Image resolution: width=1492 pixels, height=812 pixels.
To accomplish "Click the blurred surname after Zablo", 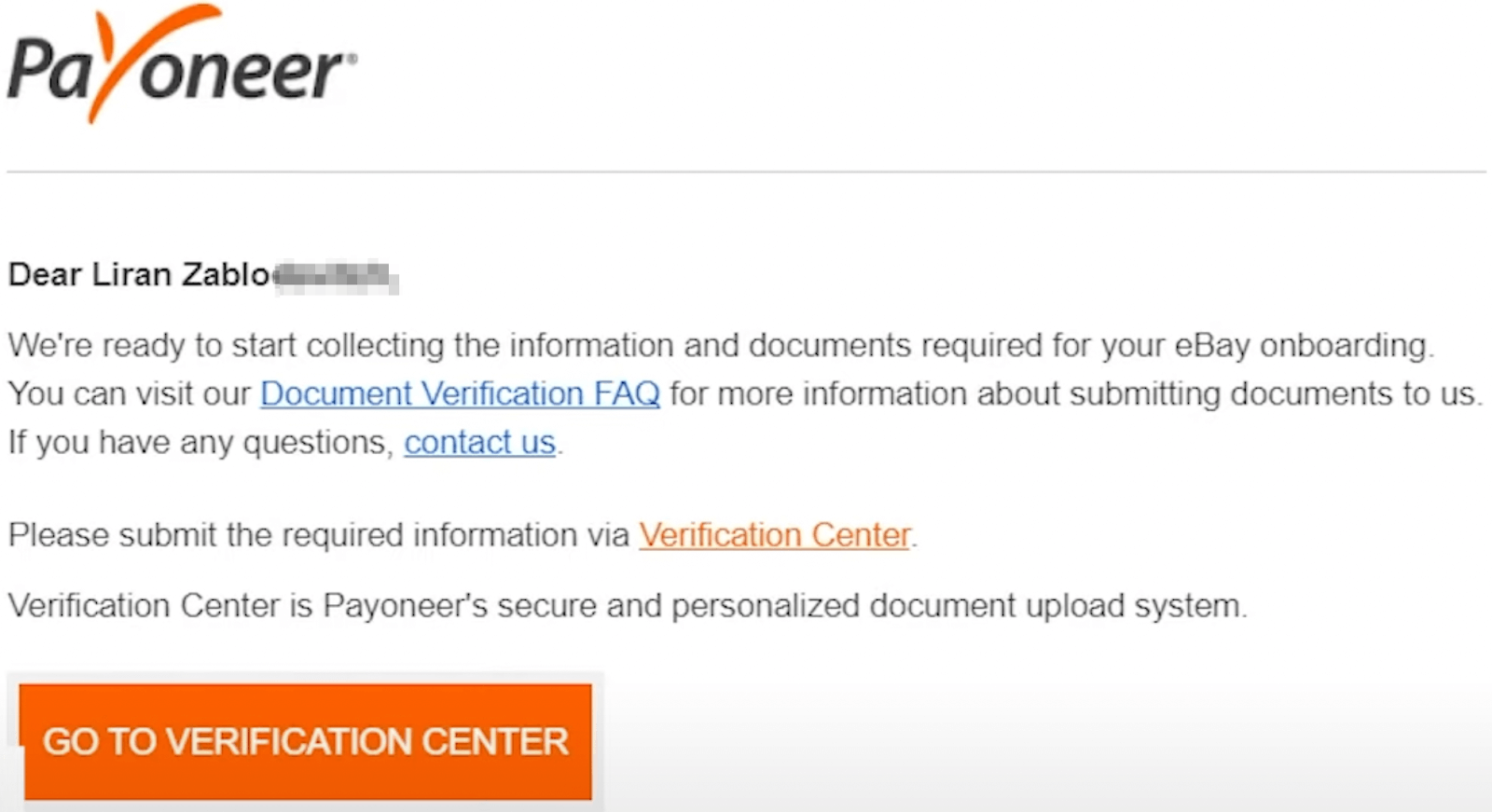I will 336,277.
